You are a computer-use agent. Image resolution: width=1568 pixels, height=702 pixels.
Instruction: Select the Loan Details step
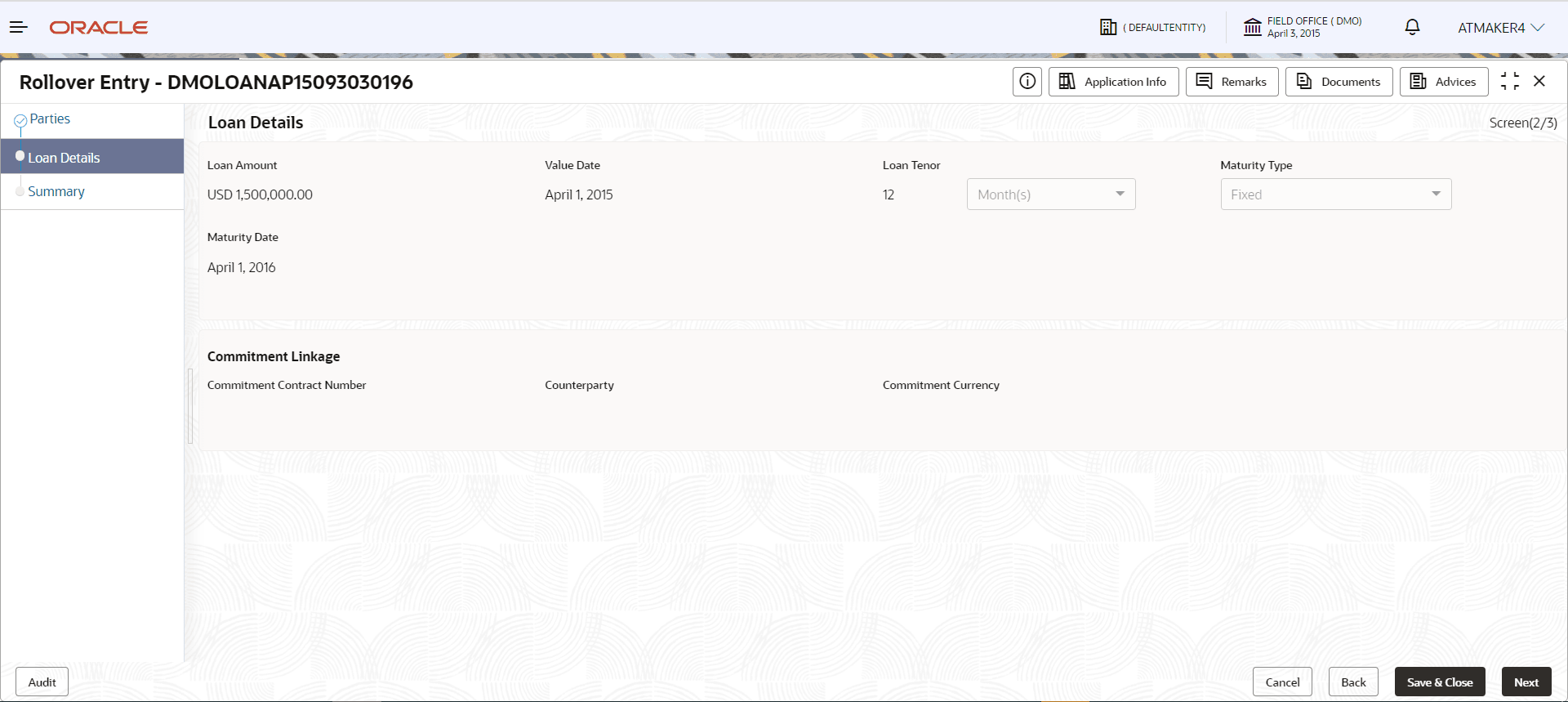[92, 157]
